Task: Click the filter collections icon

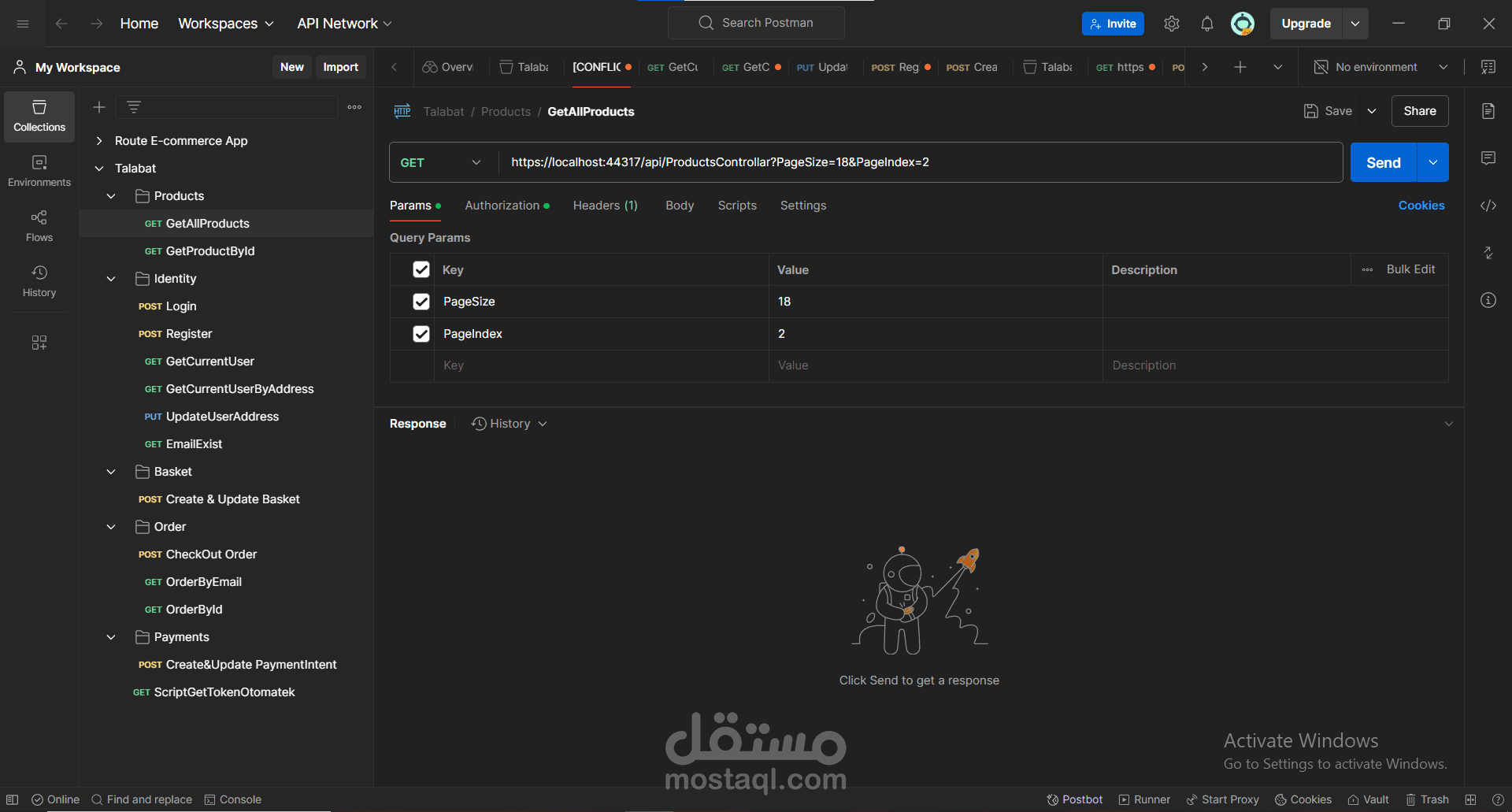Action: (x=134, y=107)
